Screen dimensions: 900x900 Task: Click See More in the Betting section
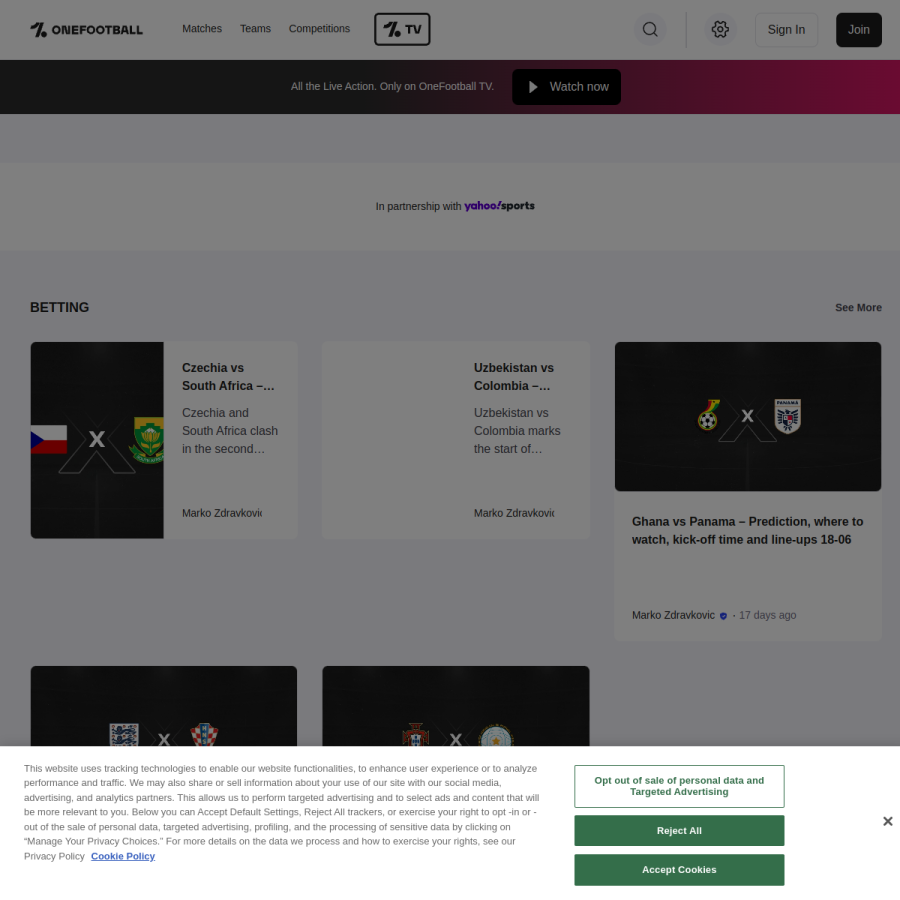858,308
